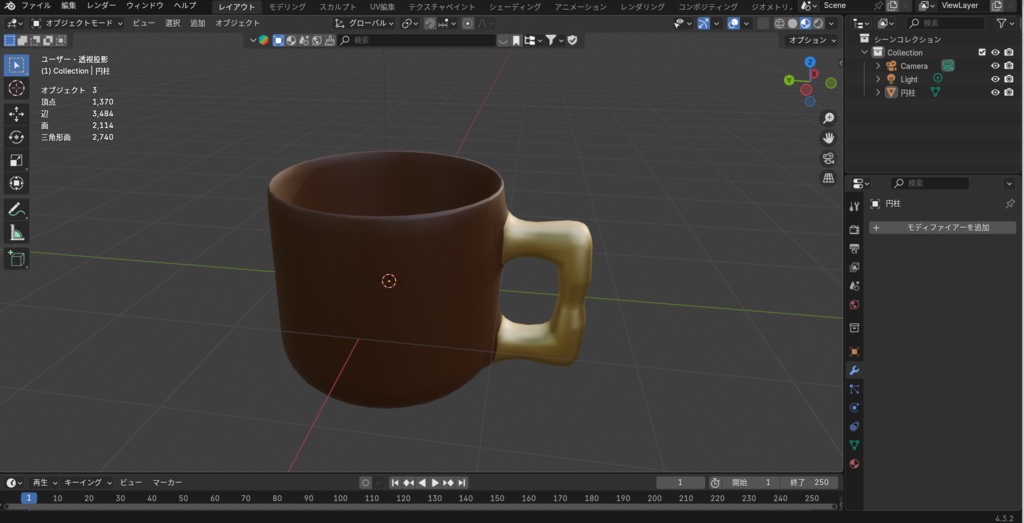
Task: Switch to rendered viewport shading
Action: (x=818, y=24)
